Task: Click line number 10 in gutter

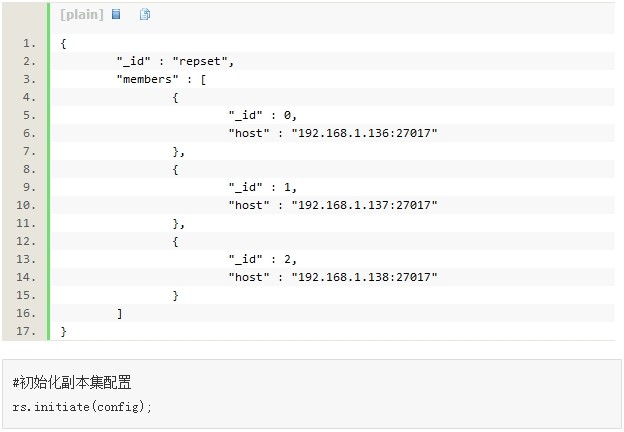Action: [26, 205]
